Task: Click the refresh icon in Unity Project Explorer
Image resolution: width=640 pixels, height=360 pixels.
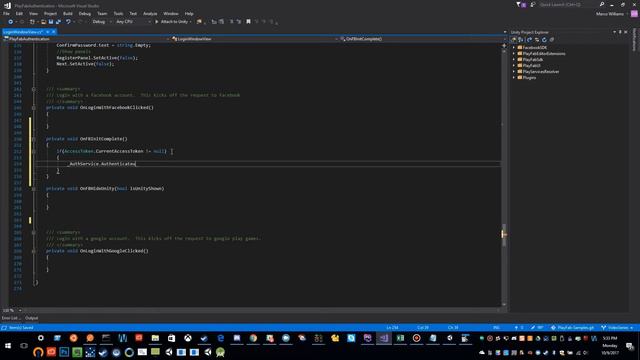Action: click(544, 40)
